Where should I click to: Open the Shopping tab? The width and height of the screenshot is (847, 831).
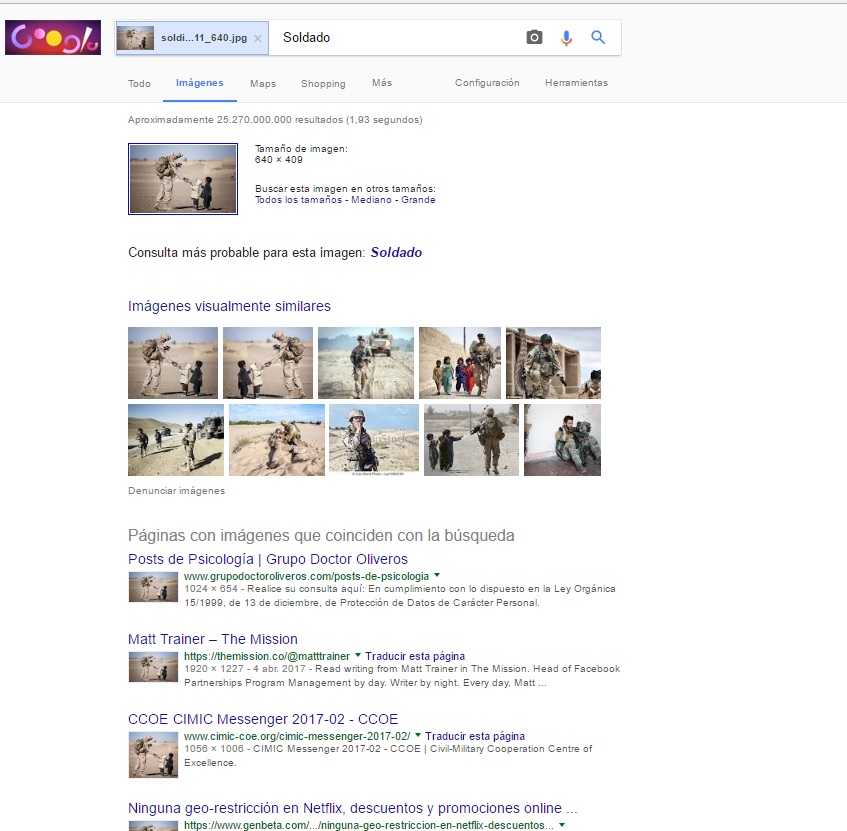point(323,84)
